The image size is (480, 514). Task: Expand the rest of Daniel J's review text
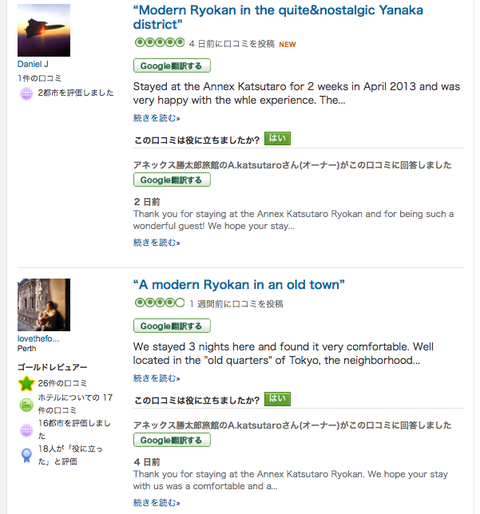pyautogui.click(x=156, y=118)
